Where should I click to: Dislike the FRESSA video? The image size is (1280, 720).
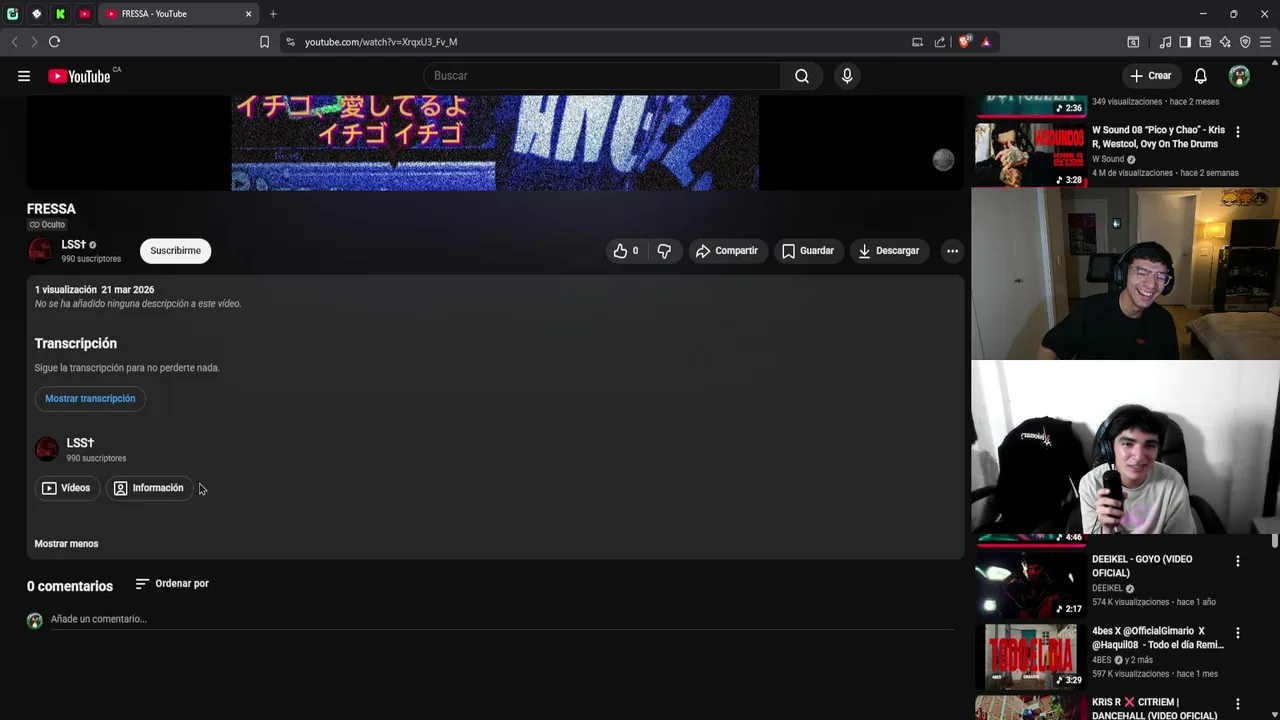point(664,251)
